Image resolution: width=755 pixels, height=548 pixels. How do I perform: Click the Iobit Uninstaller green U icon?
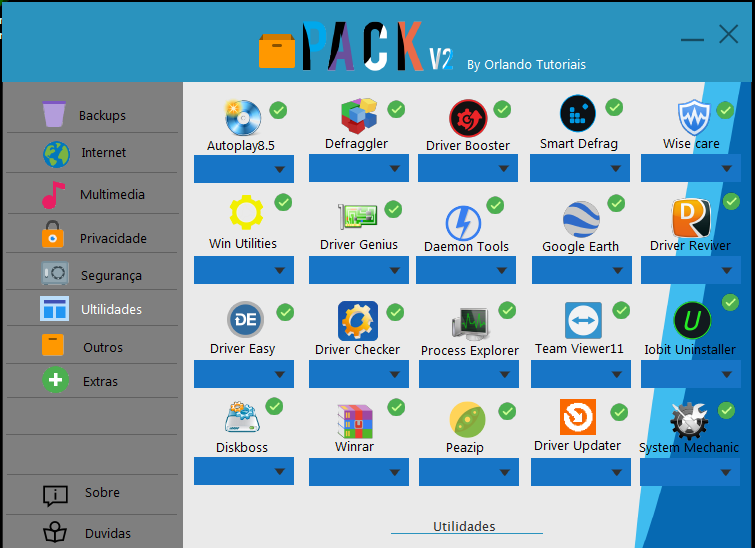click(692, 321)
